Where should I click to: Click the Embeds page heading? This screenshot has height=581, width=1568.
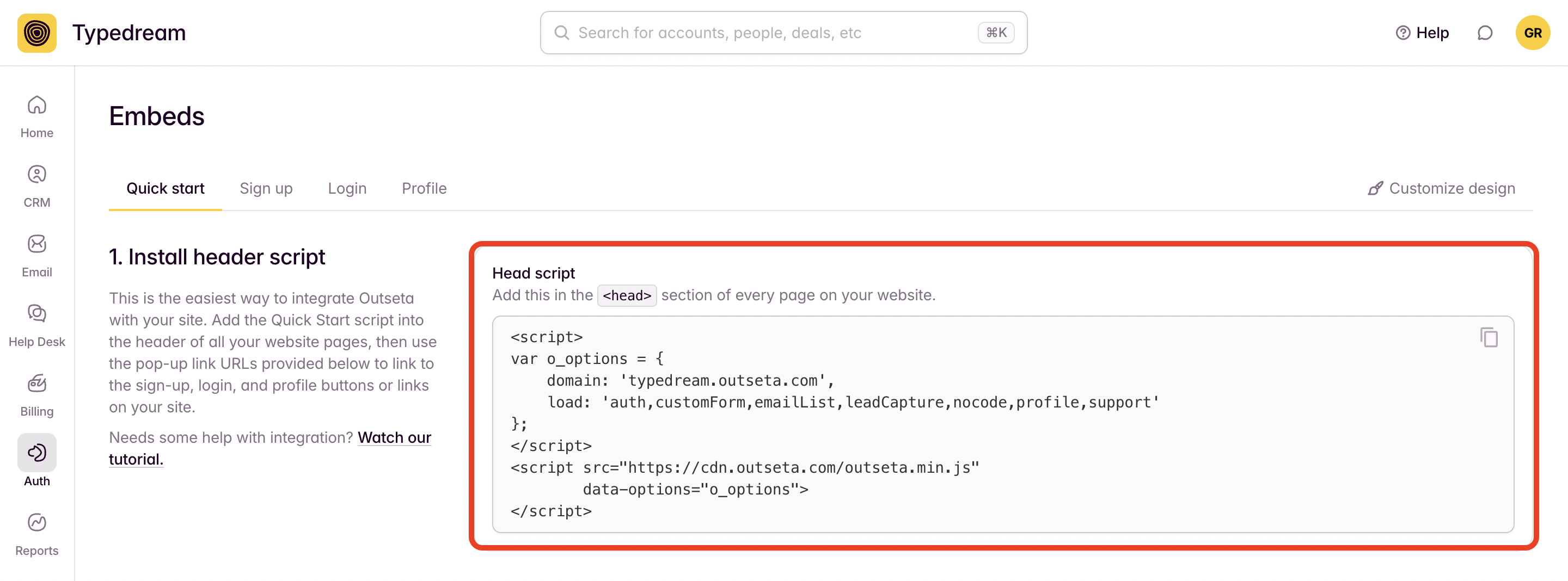point(156,116)
